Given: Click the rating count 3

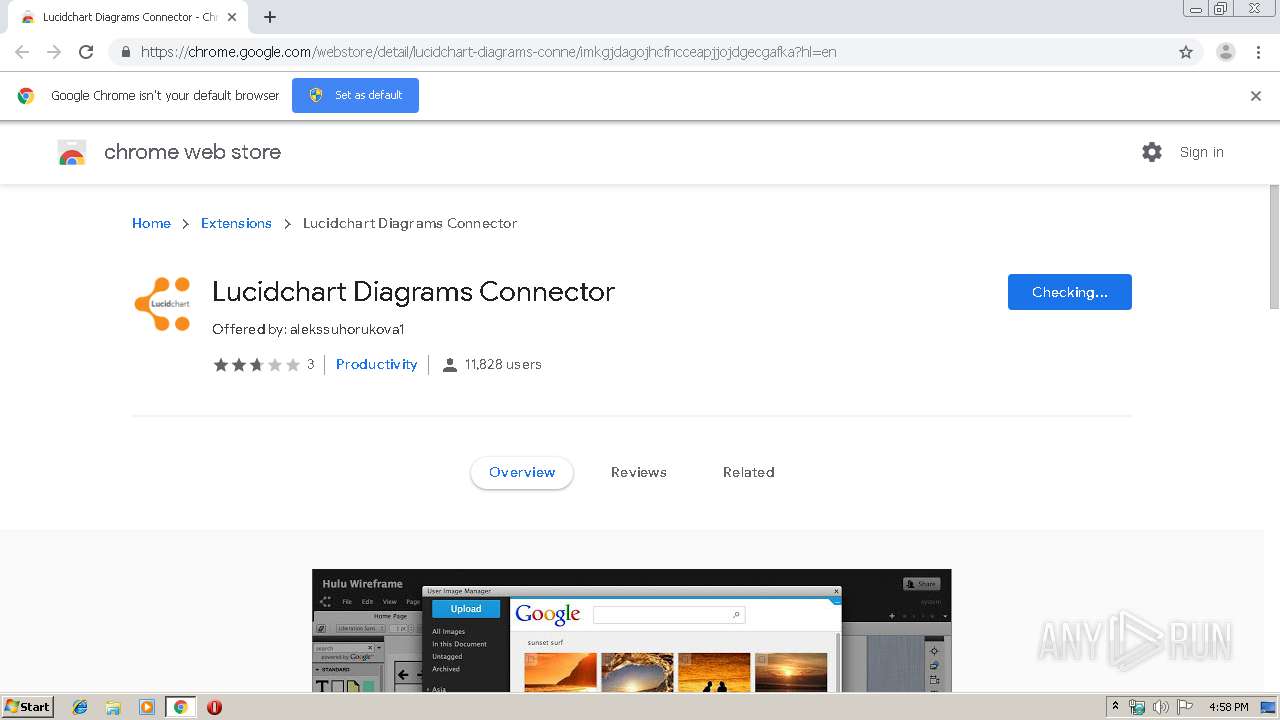Looking at the screenshot, I should coord(310,365).
